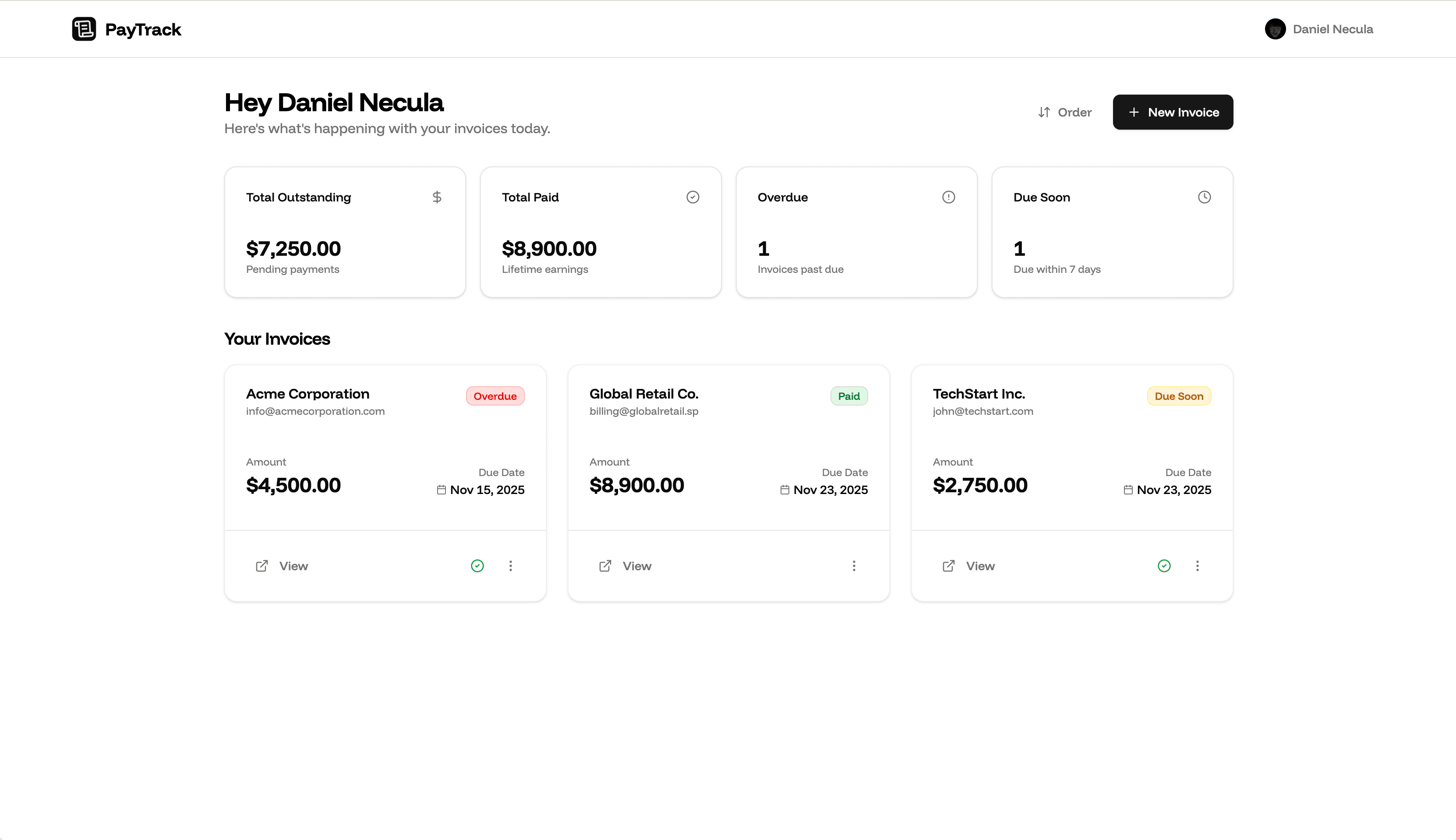Open the three-dot options on TechStart Inc. card
1456x840 pixels.
point(1198,566)
